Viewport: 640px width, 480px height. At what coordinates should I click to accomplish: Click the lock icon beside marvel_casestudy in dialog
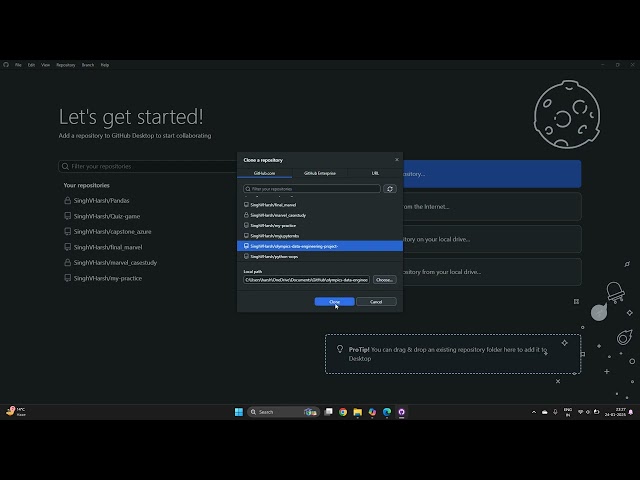[x=246, y=215]
